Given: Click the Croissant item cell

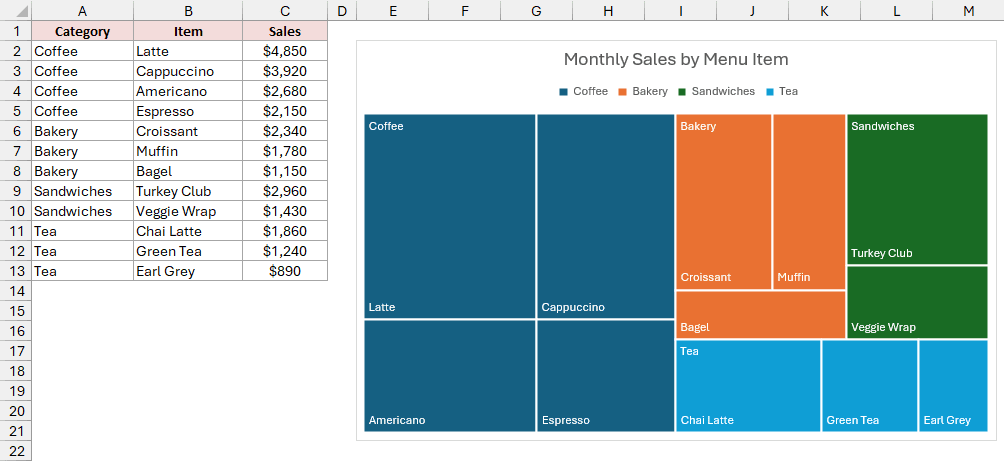Looking at the screenshot, I should coord(188,131).
